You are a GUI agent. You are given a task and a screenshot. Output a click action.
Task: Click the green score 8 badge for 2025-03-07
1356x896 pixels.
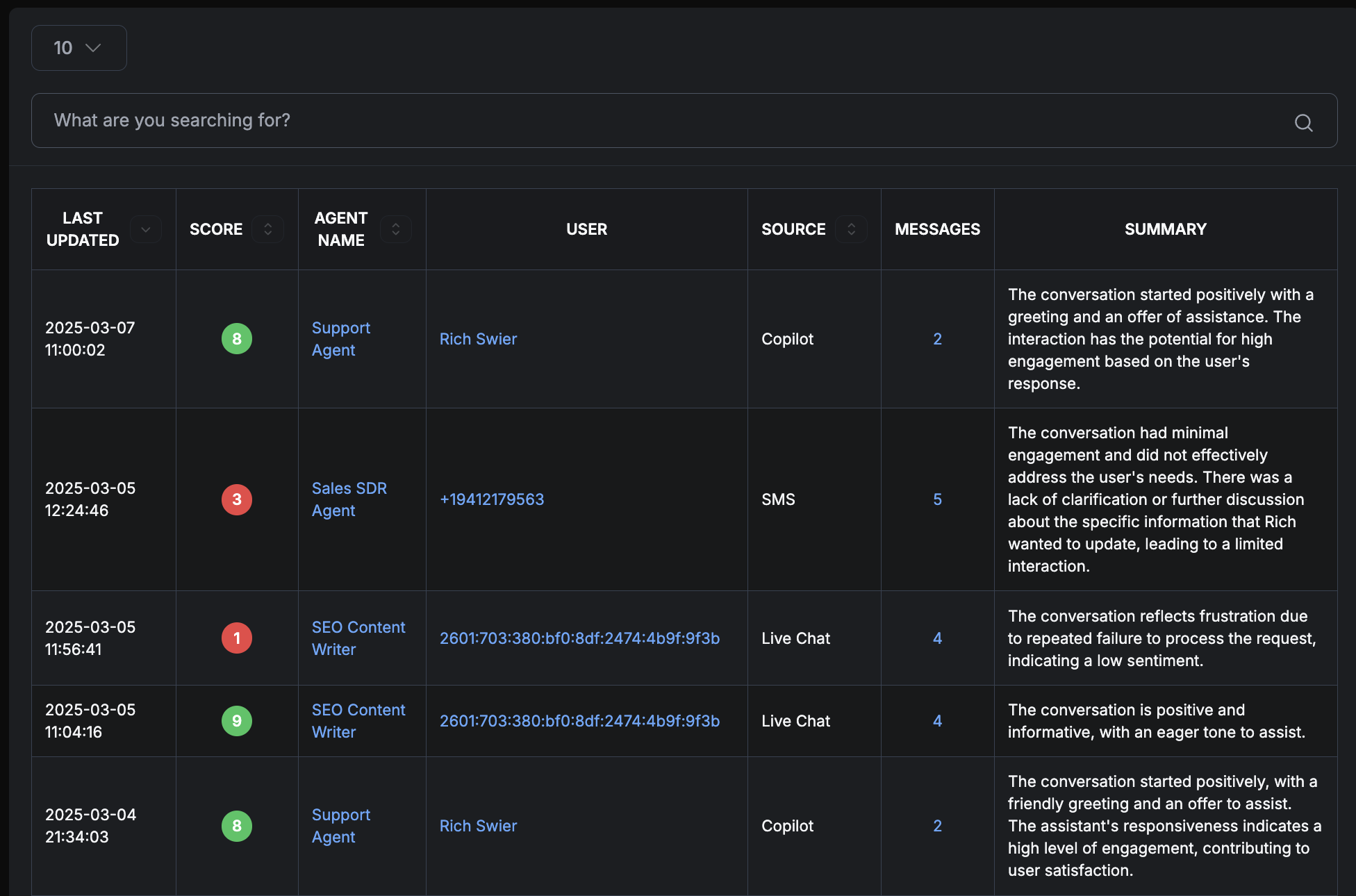[237, 339]
